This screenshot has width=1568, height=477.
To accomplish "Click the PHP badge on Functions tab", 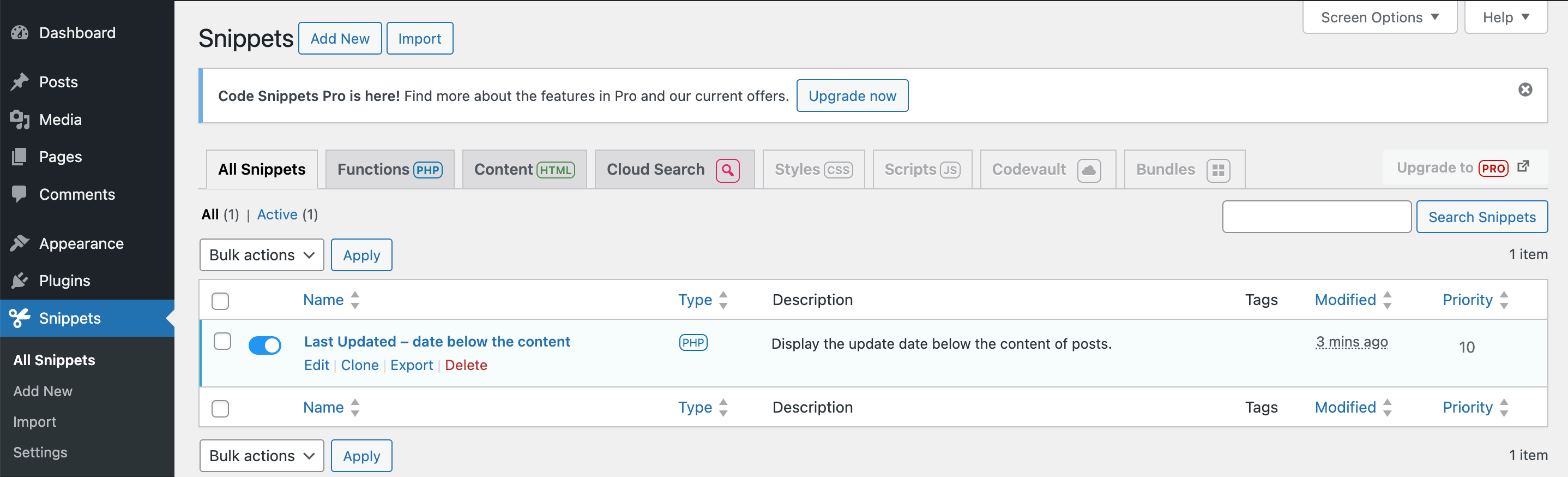I will point(428,170).
